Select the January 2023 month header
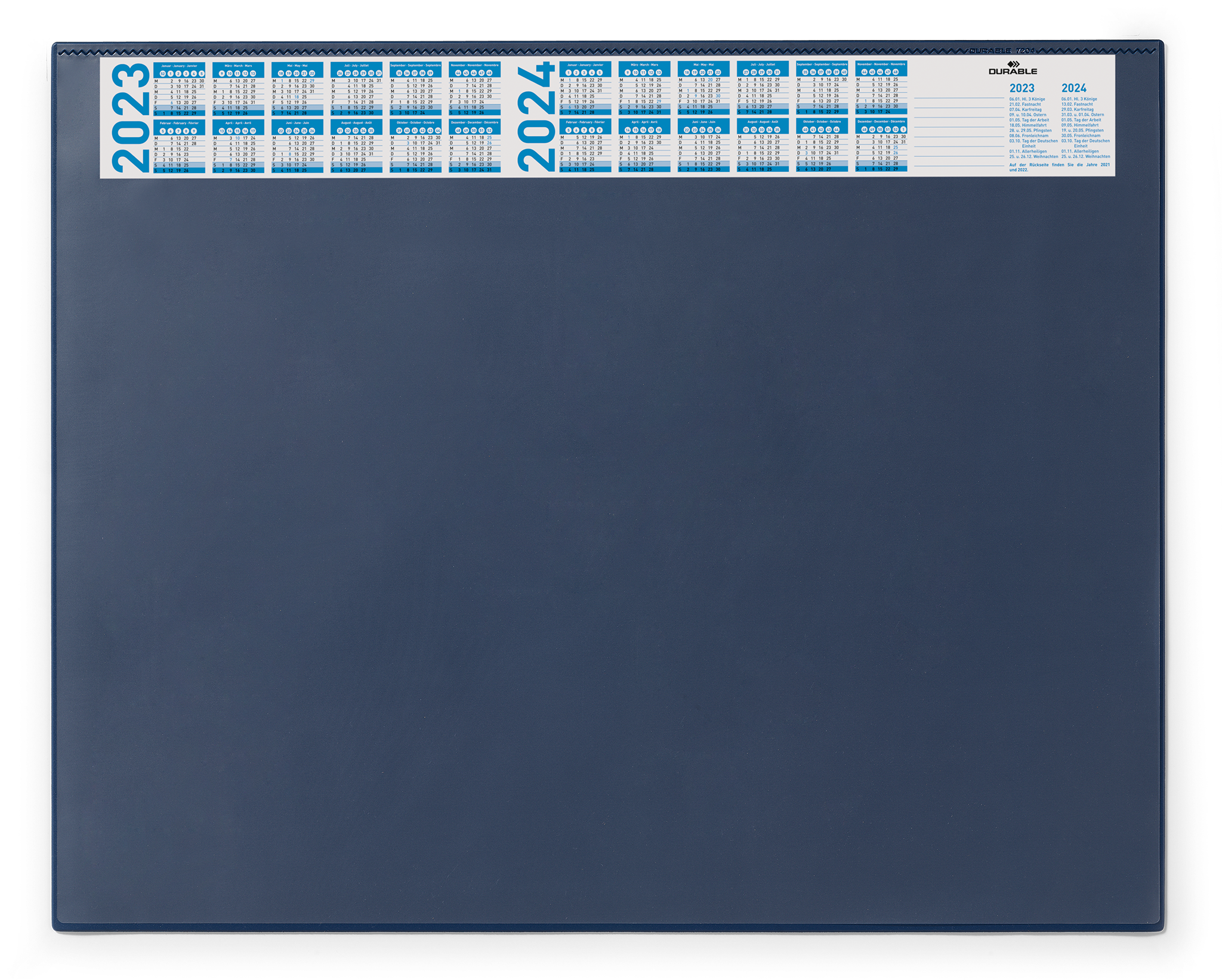The width and height of the screenshot is (1222, 980). click(179, 65)
